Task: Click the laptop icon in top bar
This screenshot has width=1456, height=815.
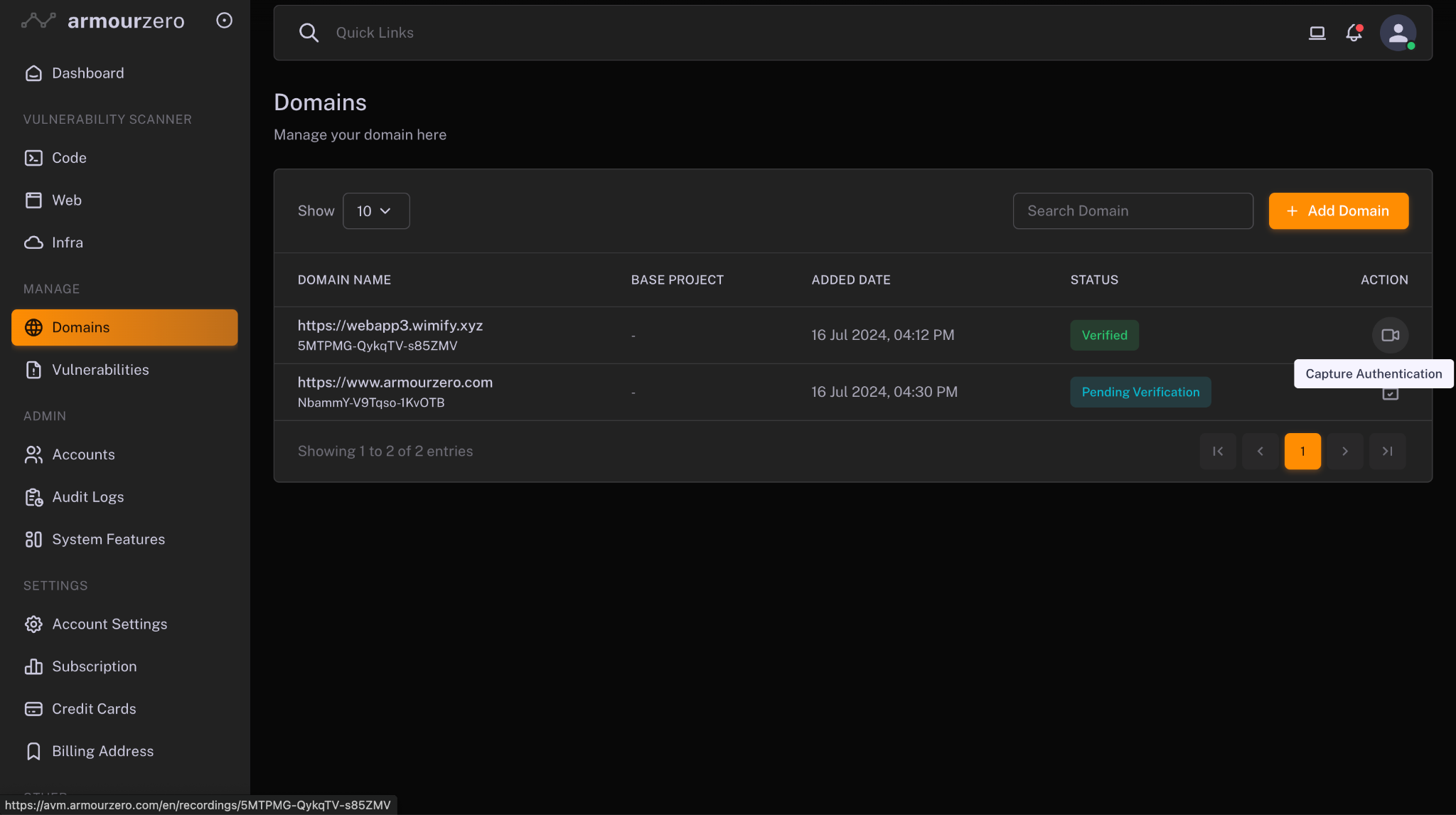Action: [1317, 33]
